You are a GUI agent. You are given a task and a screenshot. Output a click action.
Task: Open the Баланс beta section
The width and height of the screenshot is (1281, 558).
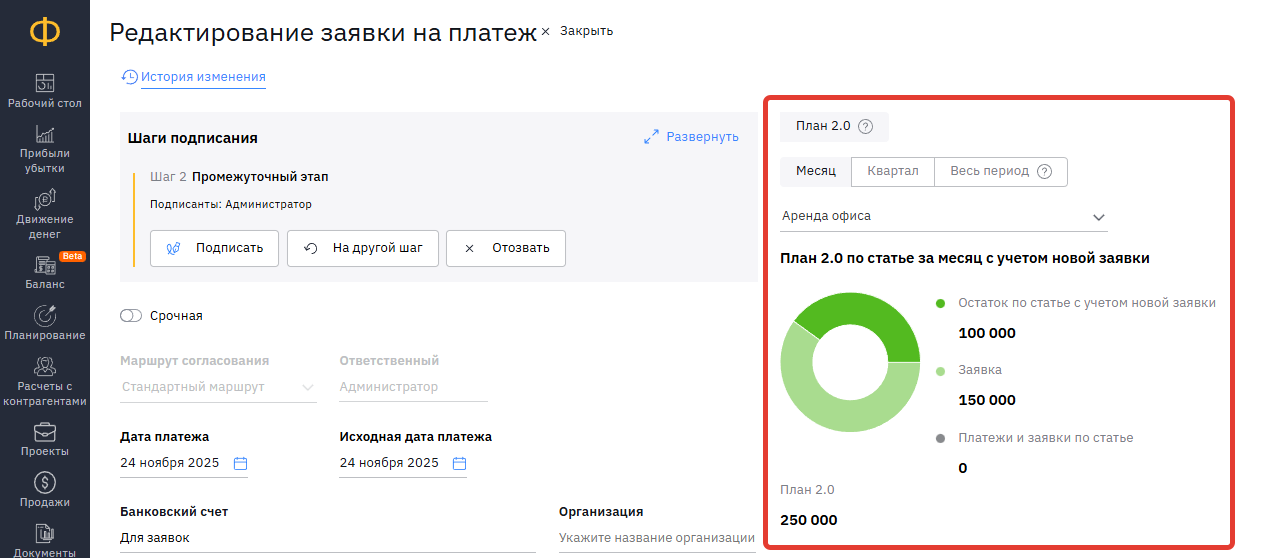click(x=45, y=271)
